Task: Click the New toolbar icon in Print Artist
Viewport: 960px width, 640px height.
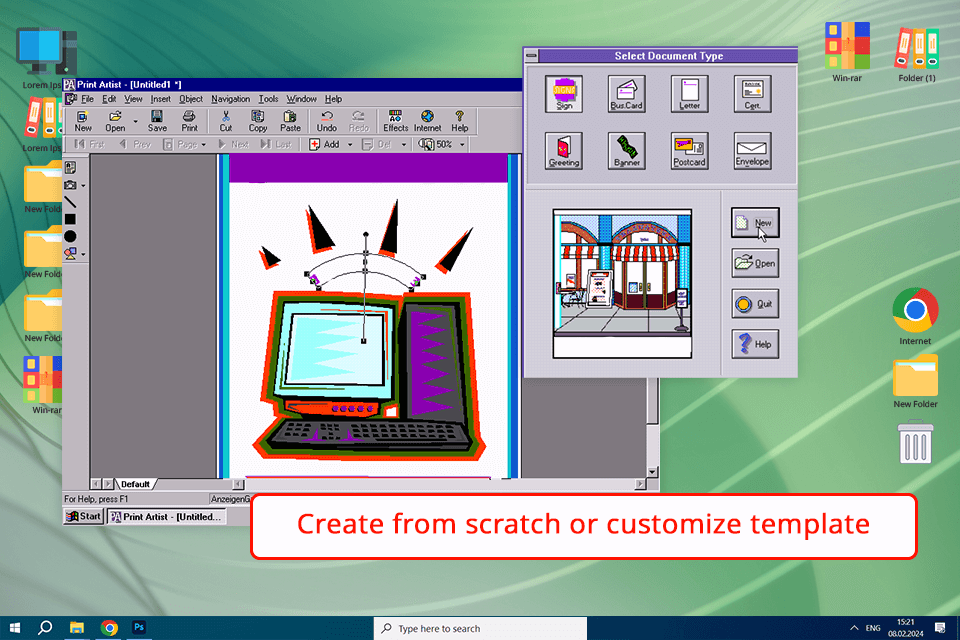Action: pos(83,121)
